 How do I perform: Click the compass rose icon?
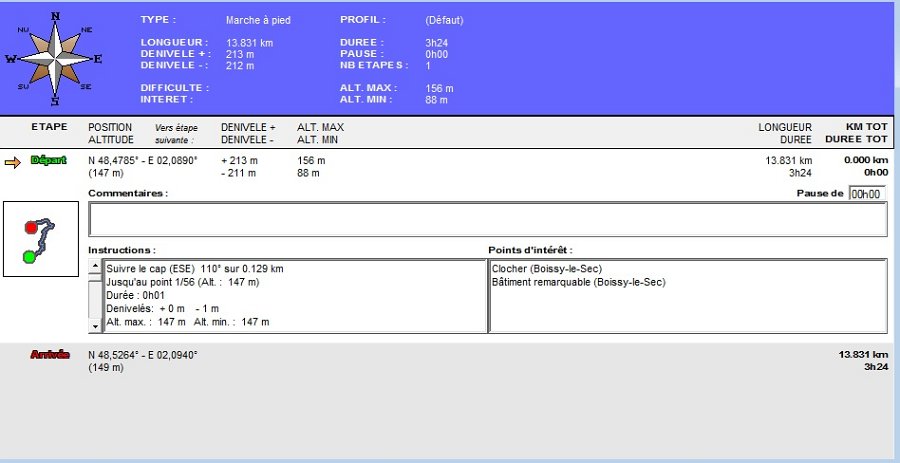pos(54,59)
